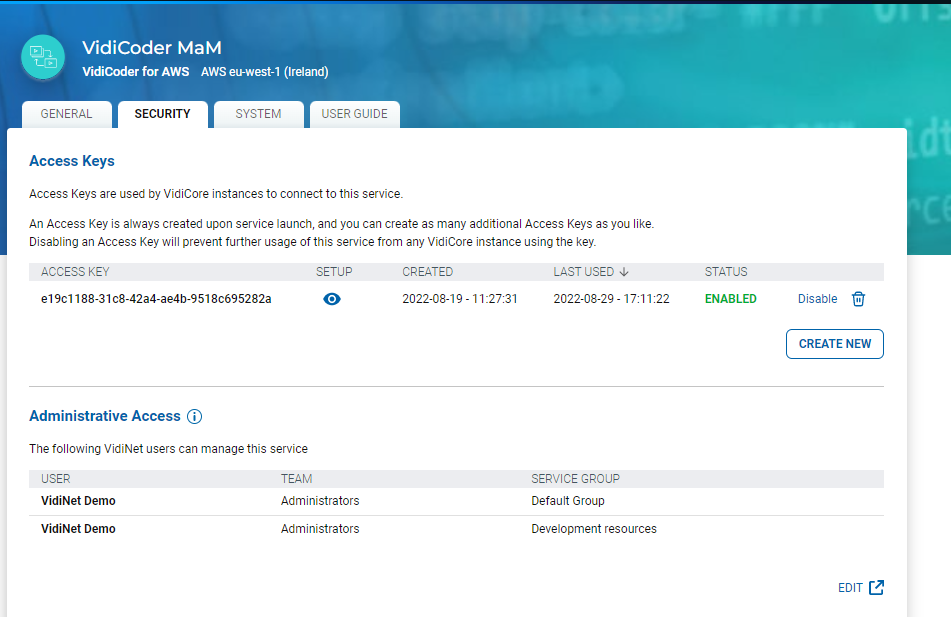The image size is (951, 617).
Task: Open the SYSTEM tab
Action: (258, 114)
